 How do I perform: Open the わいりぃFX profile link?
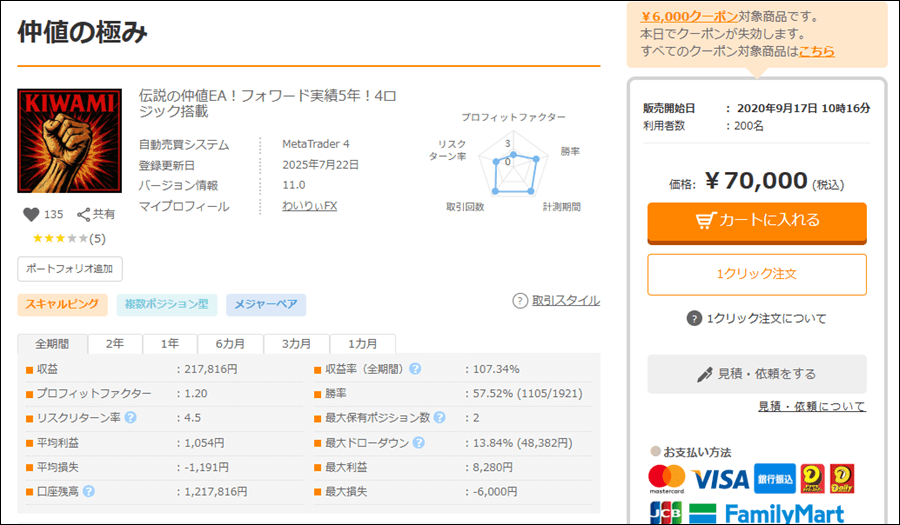(x=310, y=206)
